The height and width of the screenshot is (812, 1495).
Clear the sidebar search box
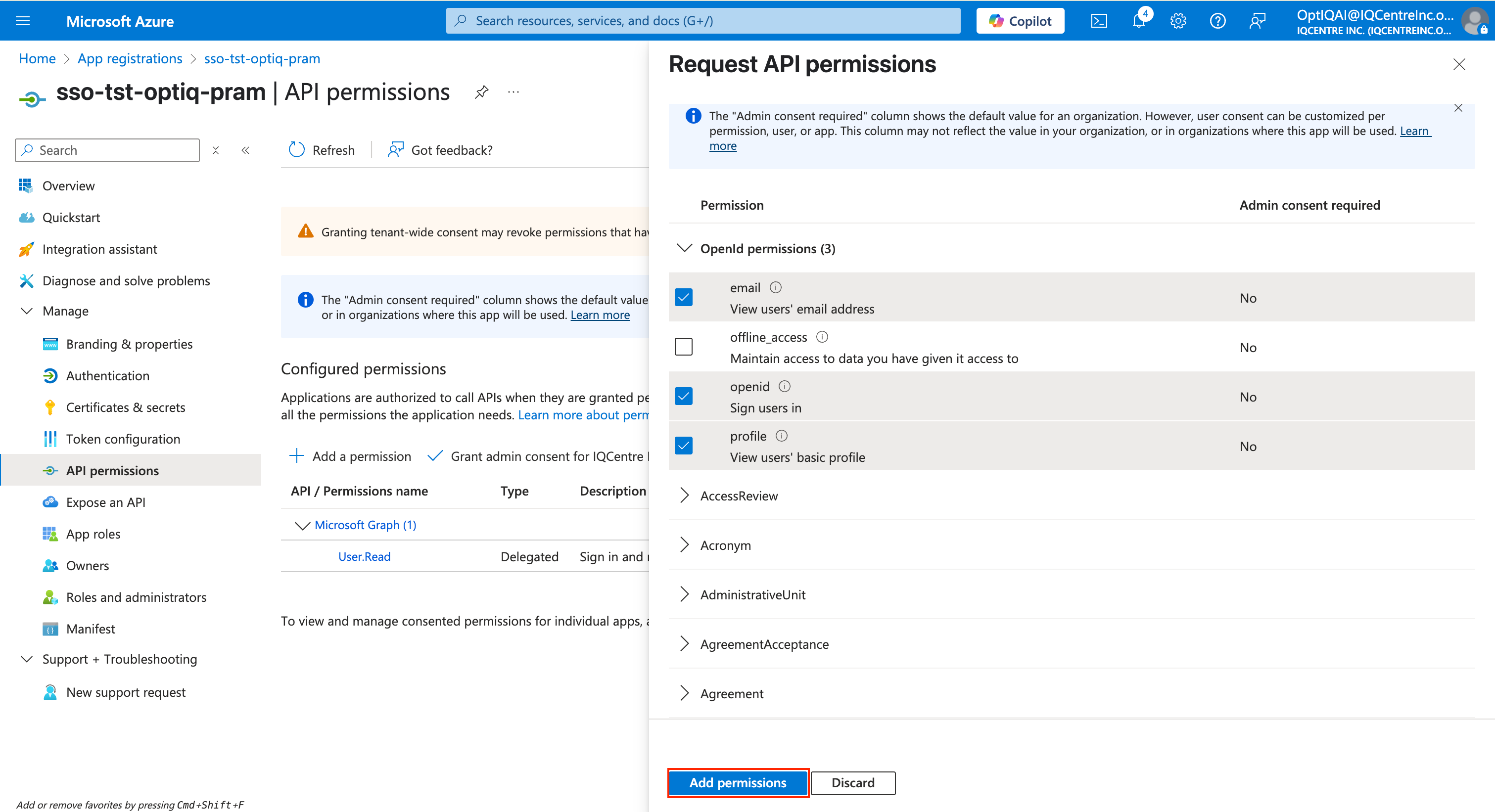[x=216, y=150]
